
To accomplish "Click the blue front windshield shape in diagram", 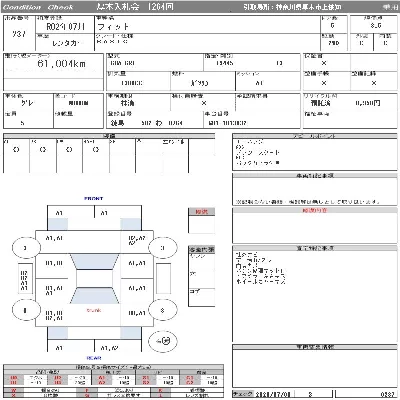I will (94, 262).
